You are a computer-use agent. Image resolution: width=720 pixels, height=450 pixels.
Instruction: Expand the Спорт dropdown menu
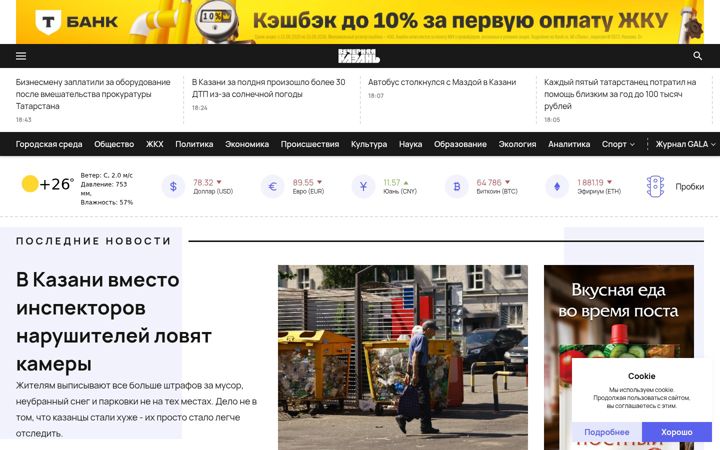point(618,144)
